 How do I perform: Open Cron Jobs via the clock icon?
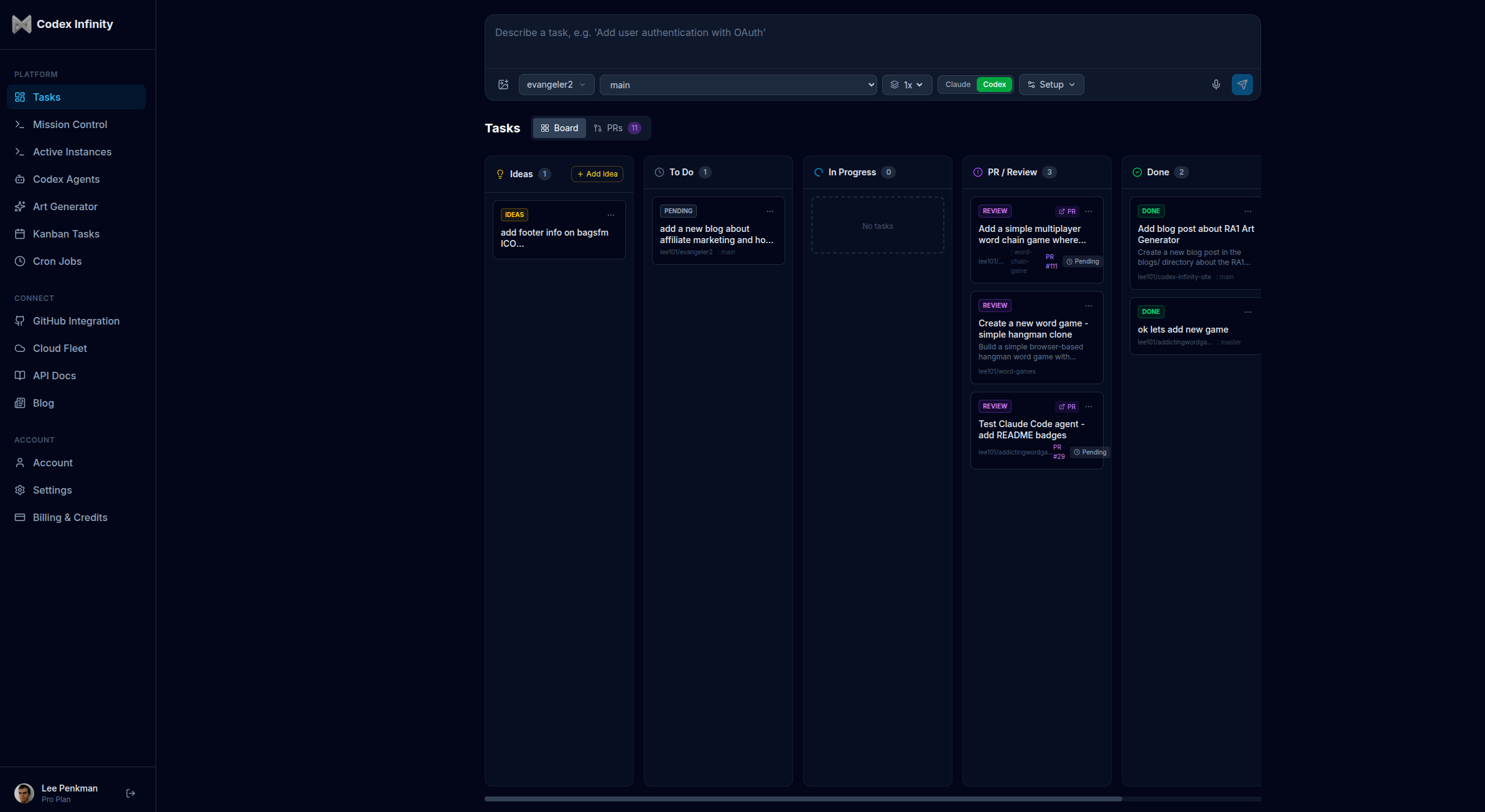[x=21, y=261]
